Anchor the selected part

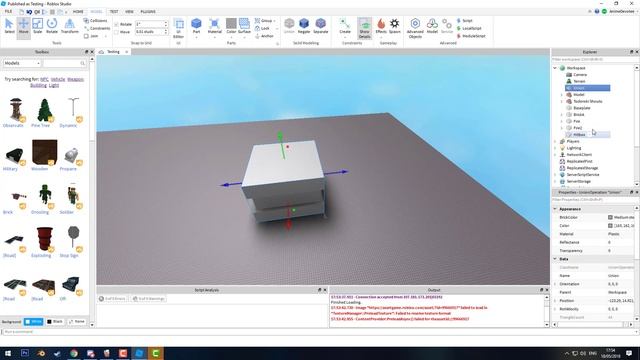coord(264,36)
